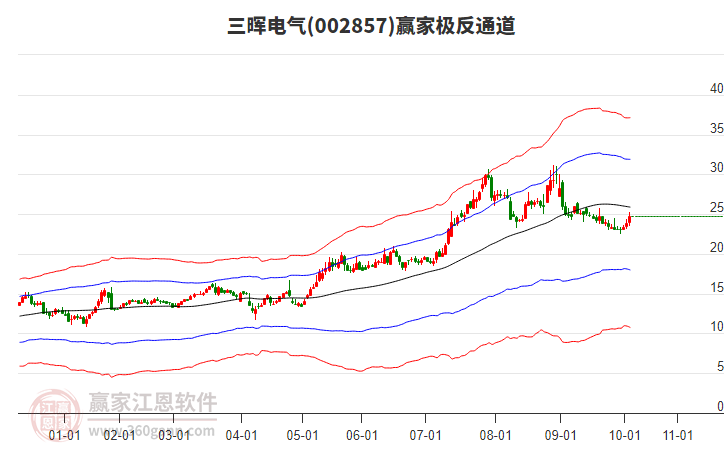Click the 15 price axis label
Image resolution: width=726 pixels, height=450 pixels.
pyautogui.click(x=716, y=287)
